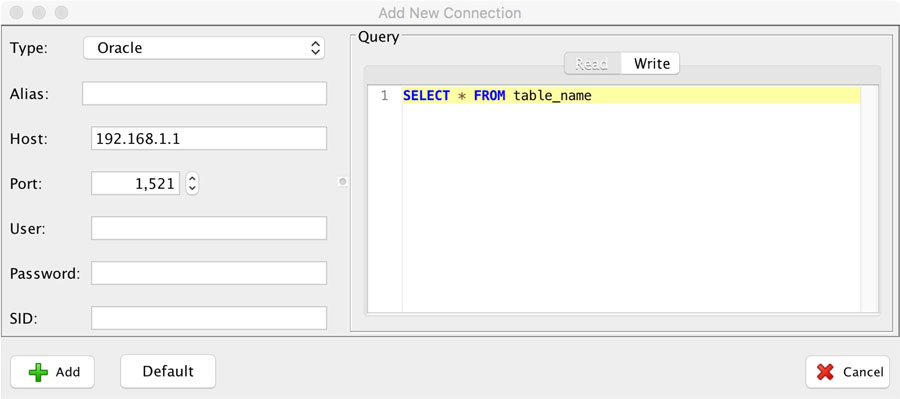The image size is (900, 399).
Task: Click the Port field showing 1,521
Action: point(136,184)
